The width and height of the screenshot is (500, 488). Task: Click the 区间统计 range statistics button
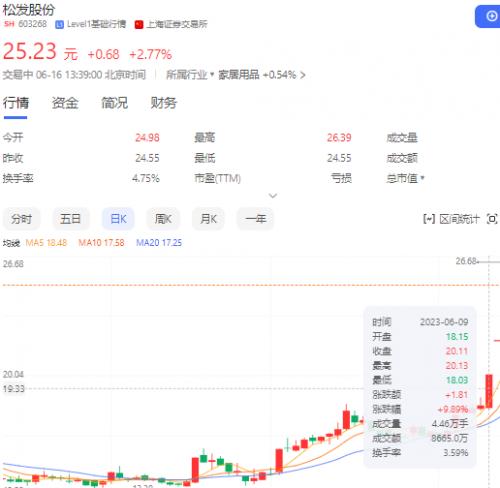tap(451, 219)
